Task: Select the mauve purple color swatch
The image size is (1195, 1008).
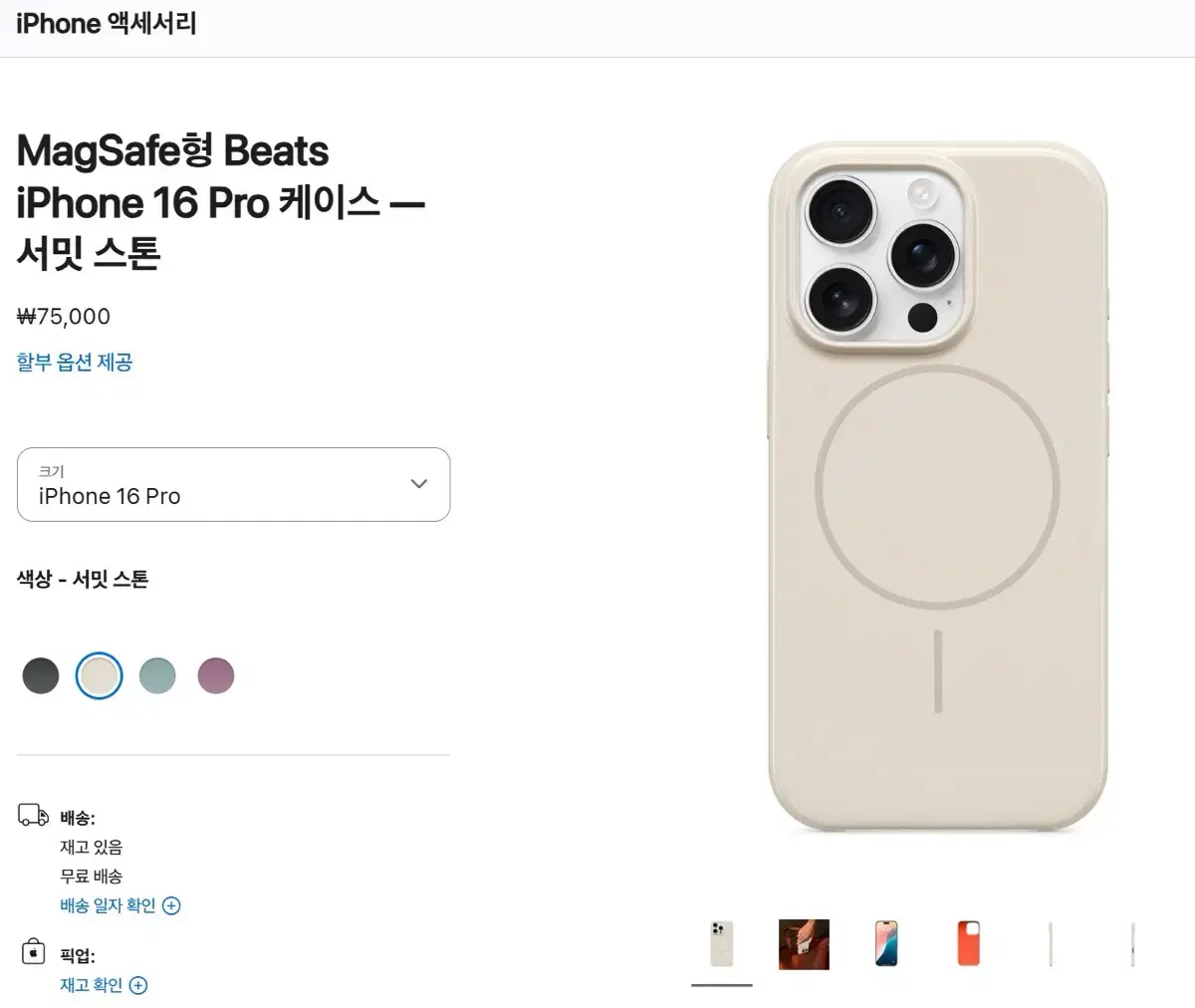Action: click(x=216, y=675)
